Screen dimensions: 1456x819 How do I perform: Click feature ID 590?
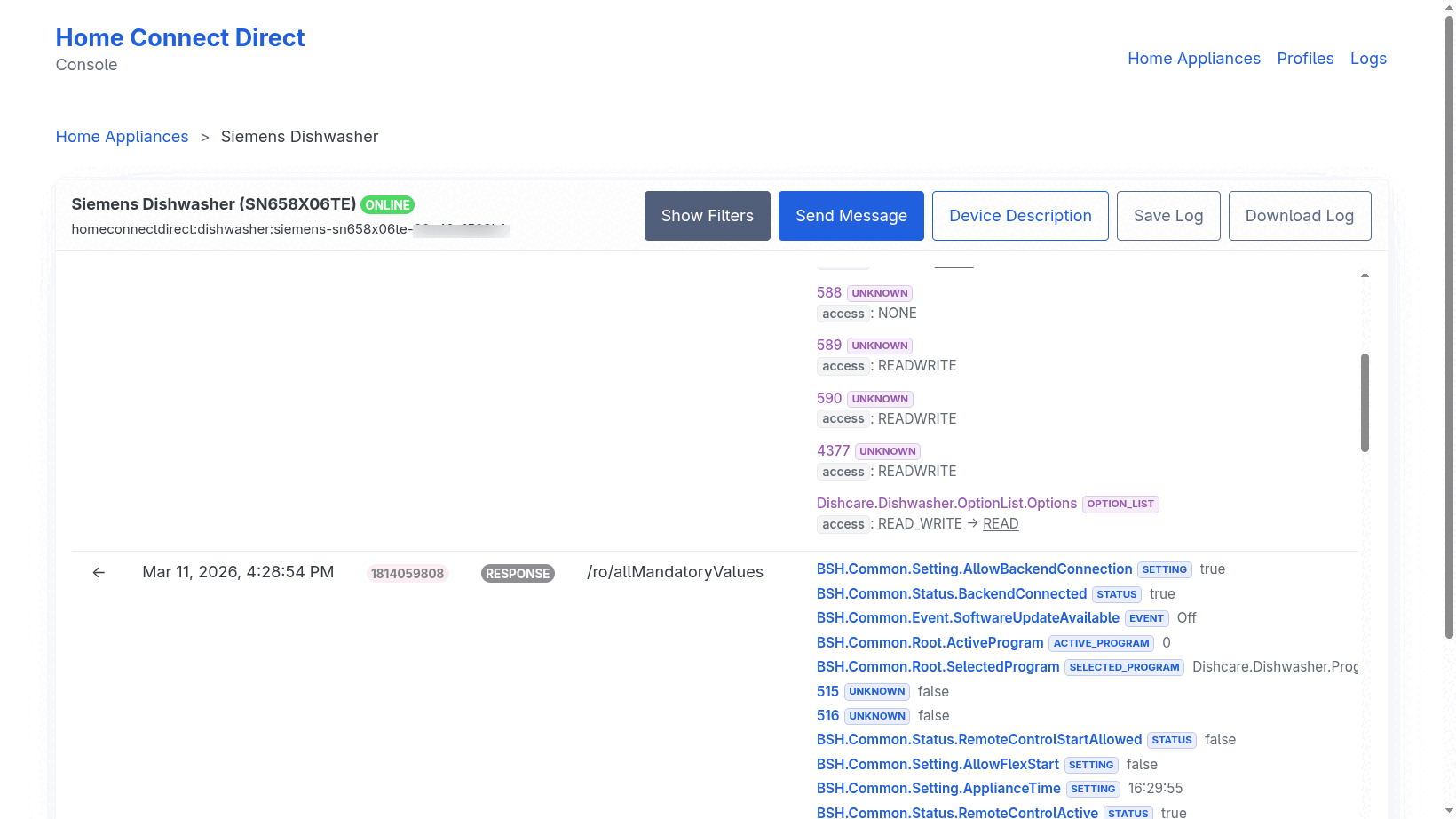pos(829,398)
